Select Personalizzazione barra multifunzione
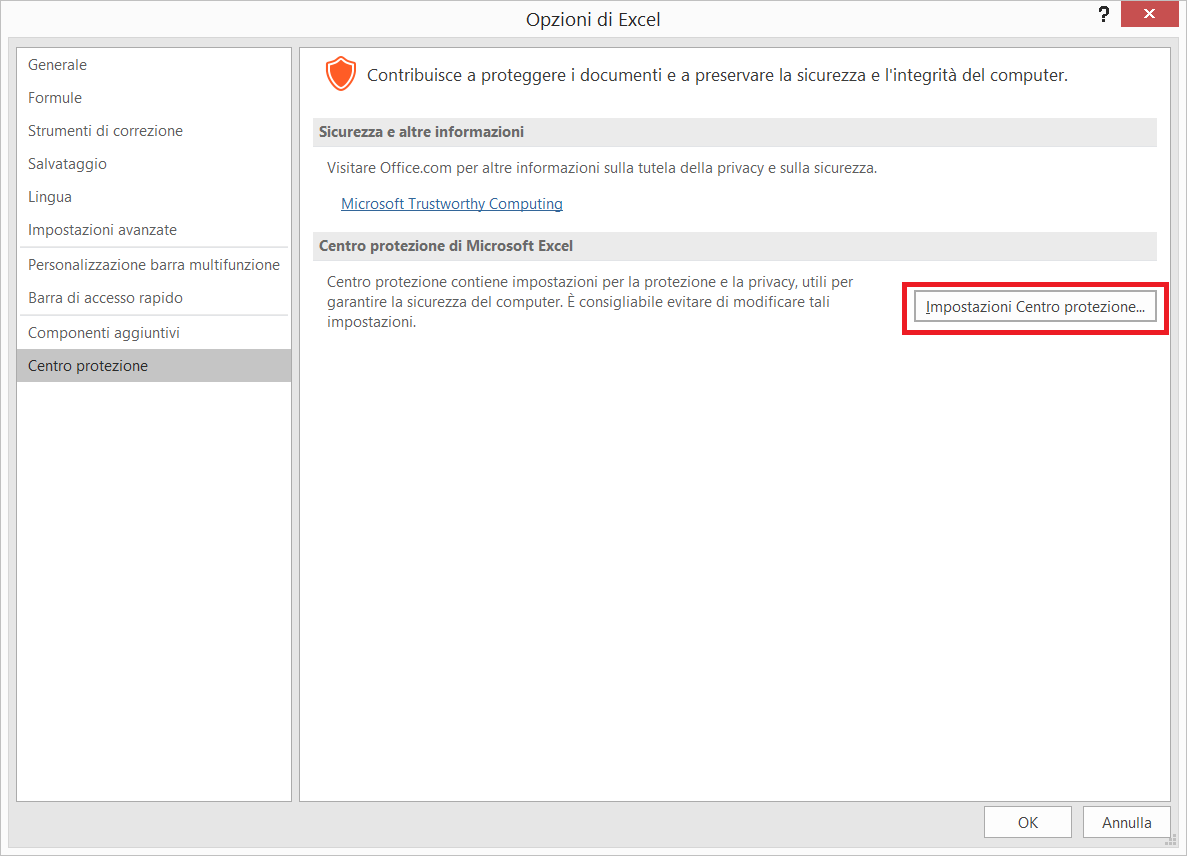 pos(154,265)
